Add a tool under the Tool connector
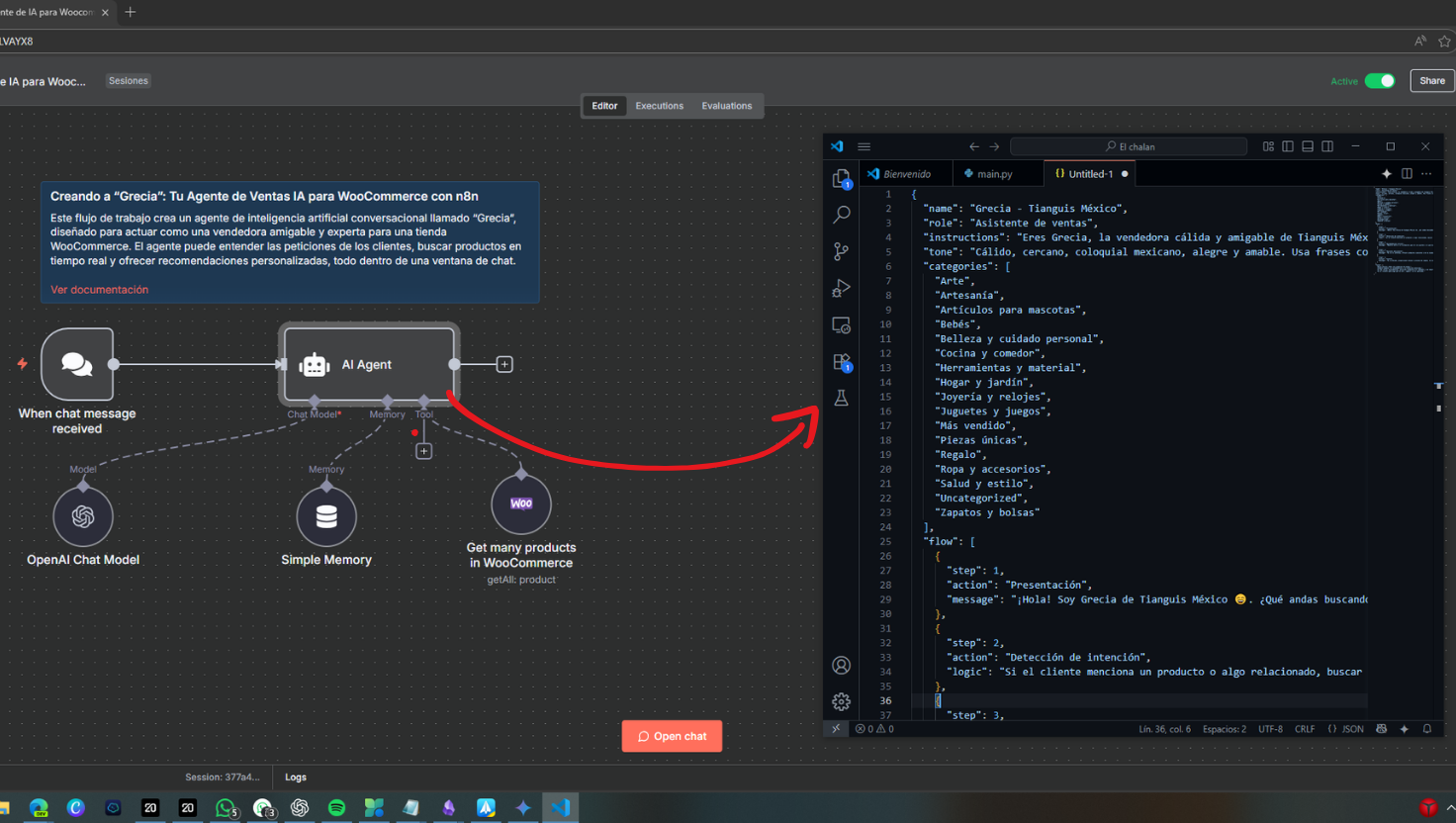Viewport: 1456px width, 823px height. 423,451
